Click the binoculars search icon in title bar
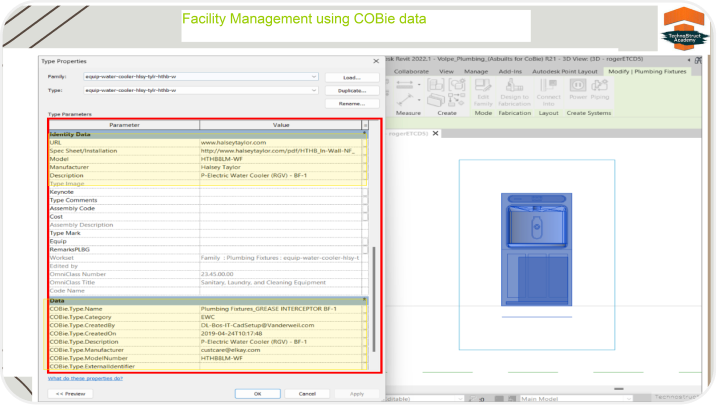 point(698,60)
